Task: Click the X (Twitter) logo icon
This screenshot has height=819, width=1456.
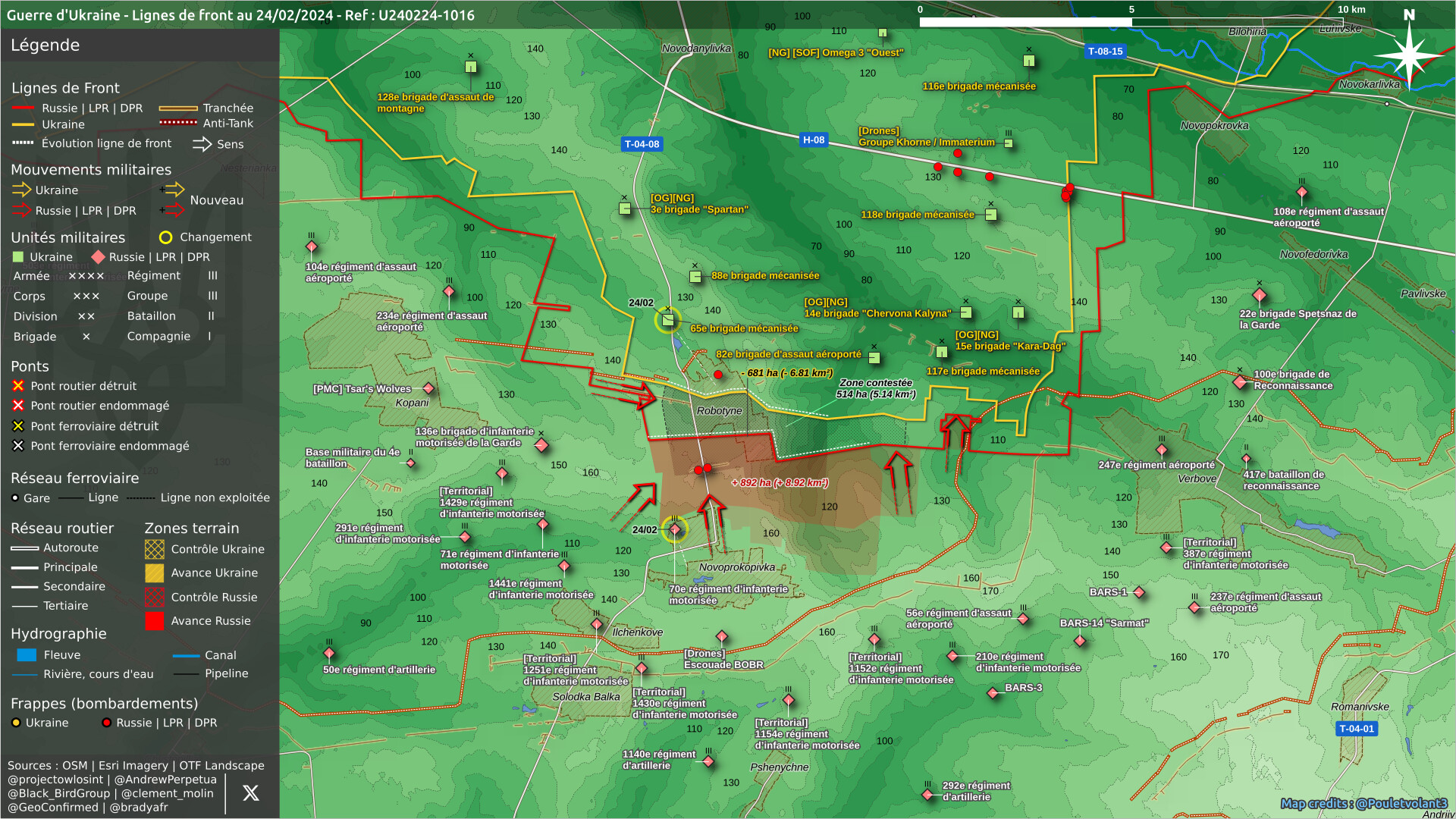Action: [250, 793]
